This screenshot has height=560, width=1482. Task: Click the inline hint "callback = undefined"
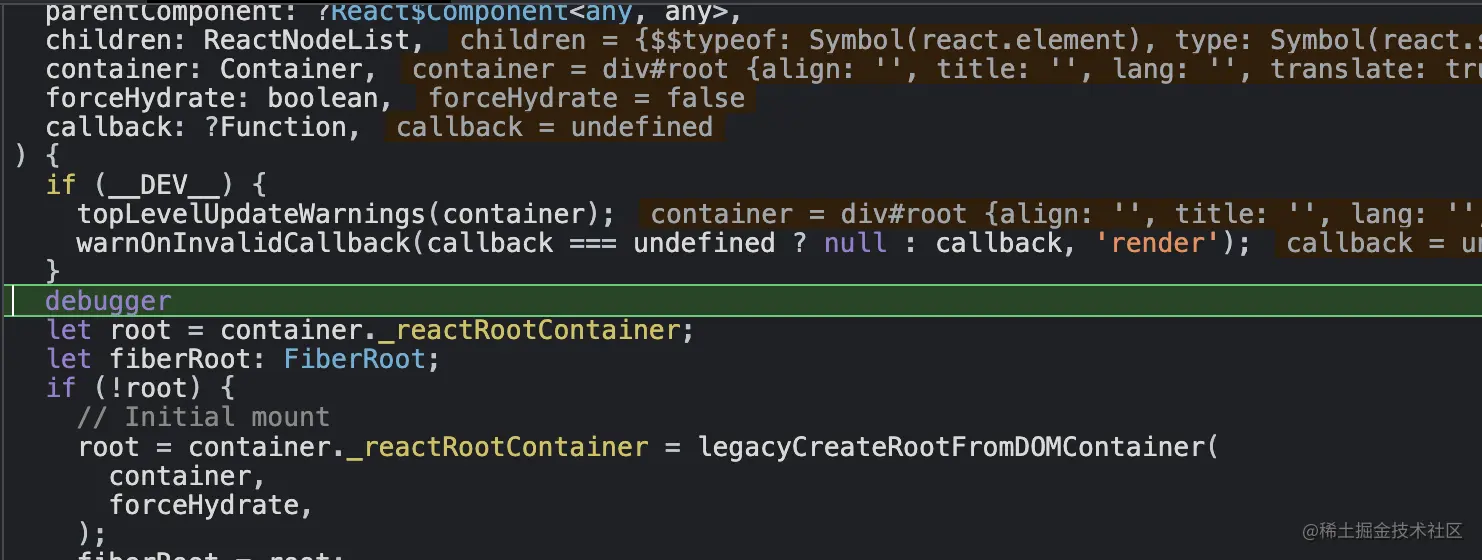tap(554, 127)
